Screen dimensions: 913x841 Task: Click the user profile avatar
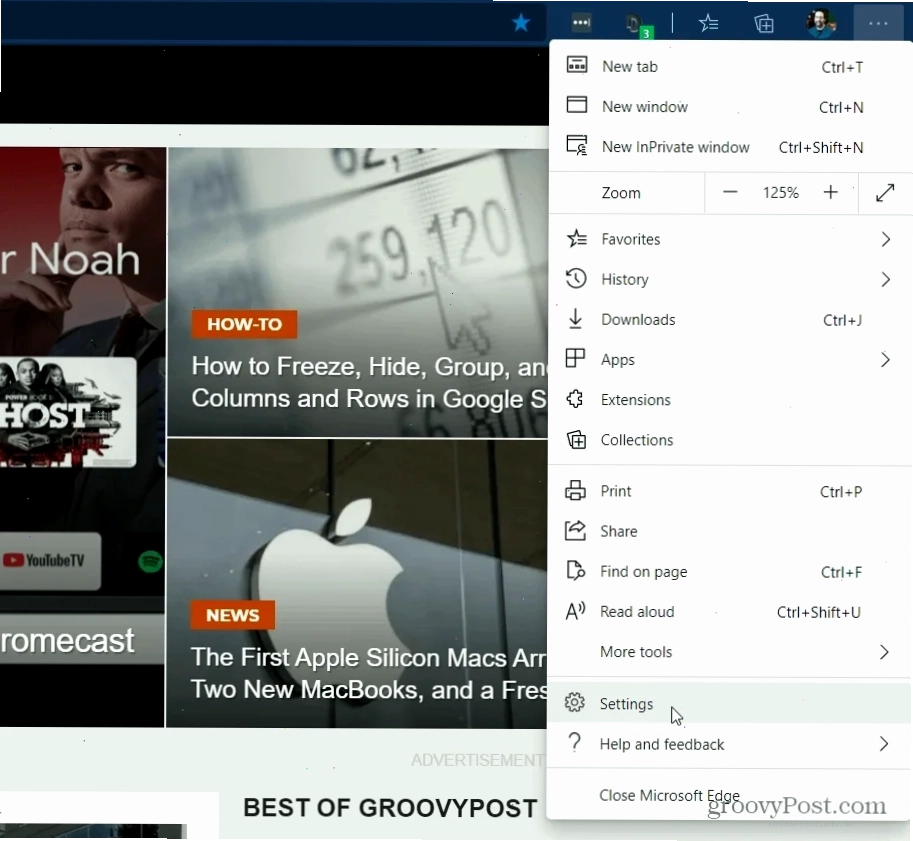click(x=821, y=23)
